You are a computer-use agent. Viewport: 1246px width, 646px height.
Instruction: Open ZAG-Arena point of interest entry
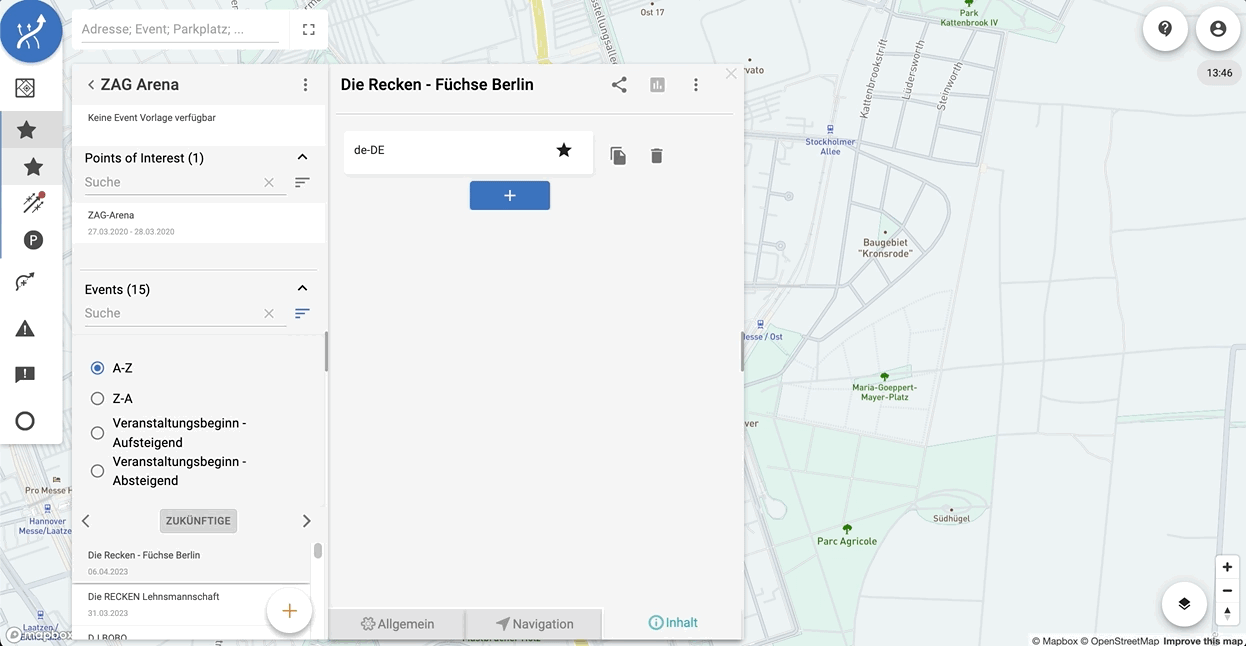click(x=199, y=223)
